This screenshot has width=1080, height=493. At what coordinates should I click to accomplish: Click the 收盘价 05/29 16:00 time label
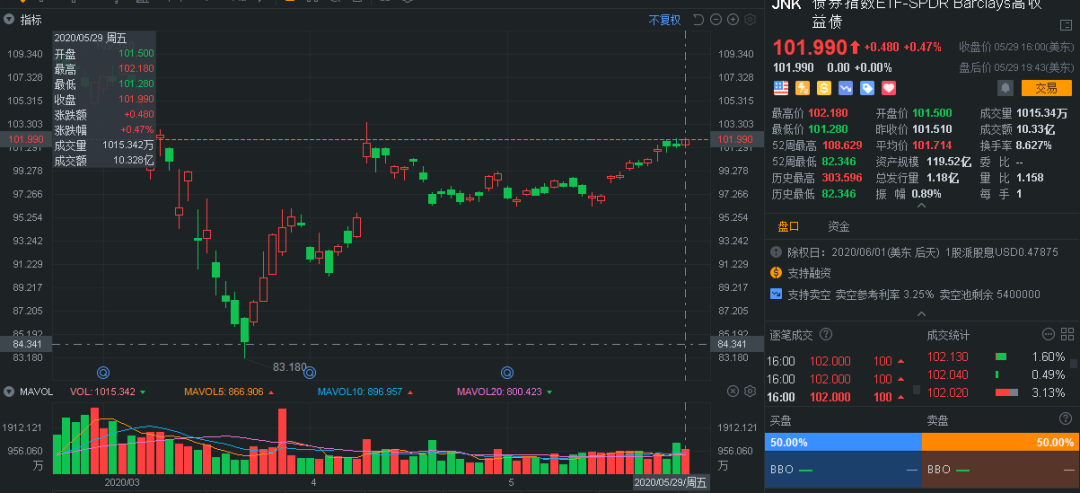tap(1017, 47)
